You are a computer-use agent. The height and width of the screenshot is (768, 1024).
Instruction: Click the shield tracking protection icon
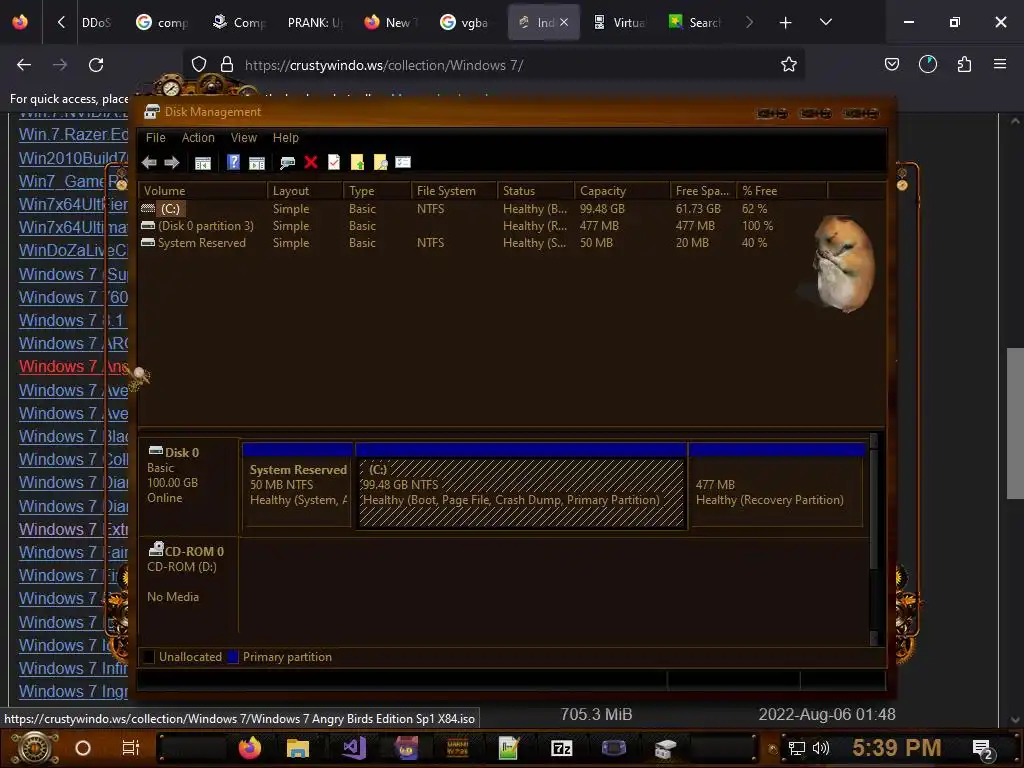[199, 65]
